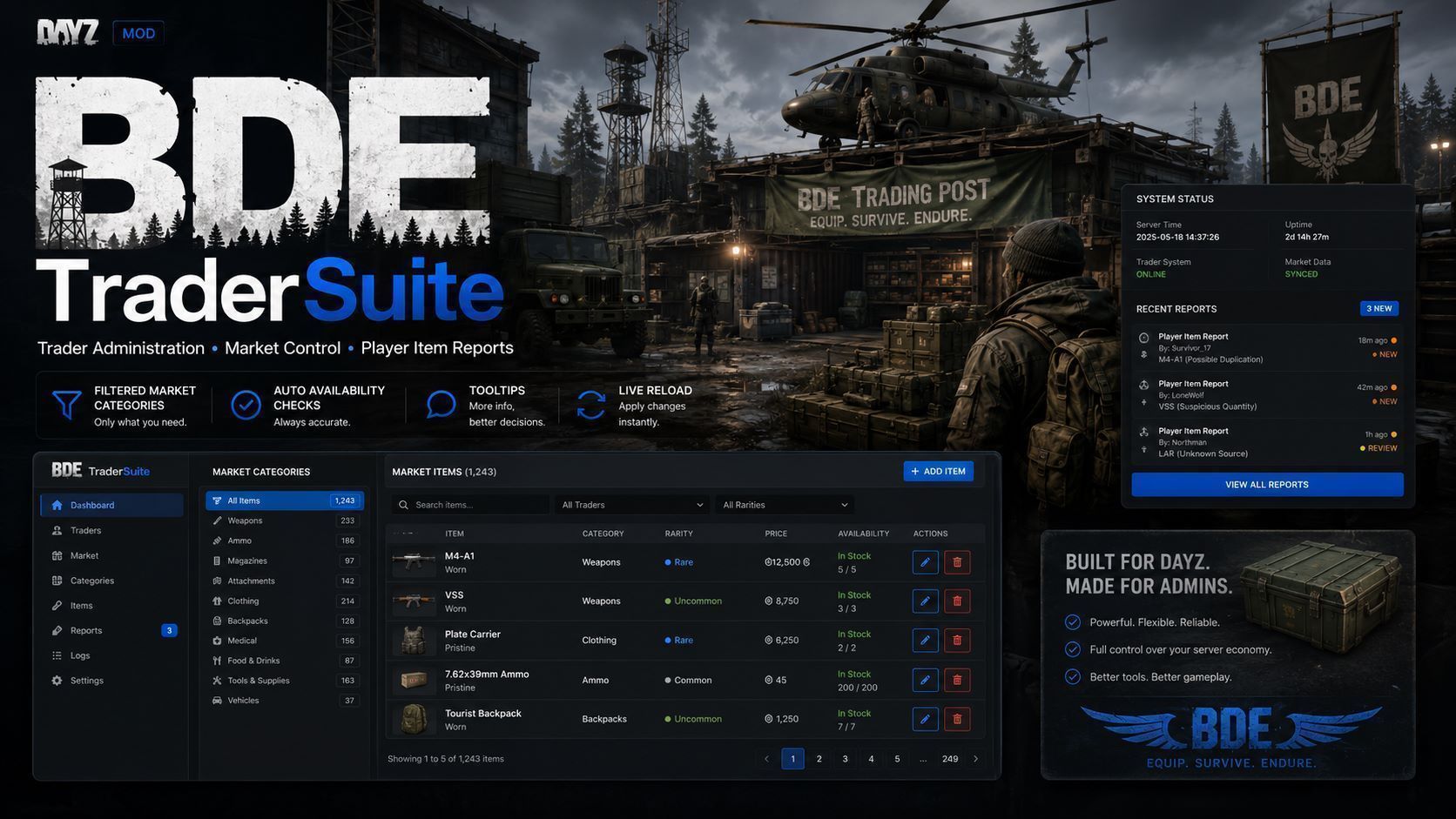Click the Settings gear icon in sidebar
Image resolution: width=1456 pixels, height=819 pixels.
(x=57, y=681)
